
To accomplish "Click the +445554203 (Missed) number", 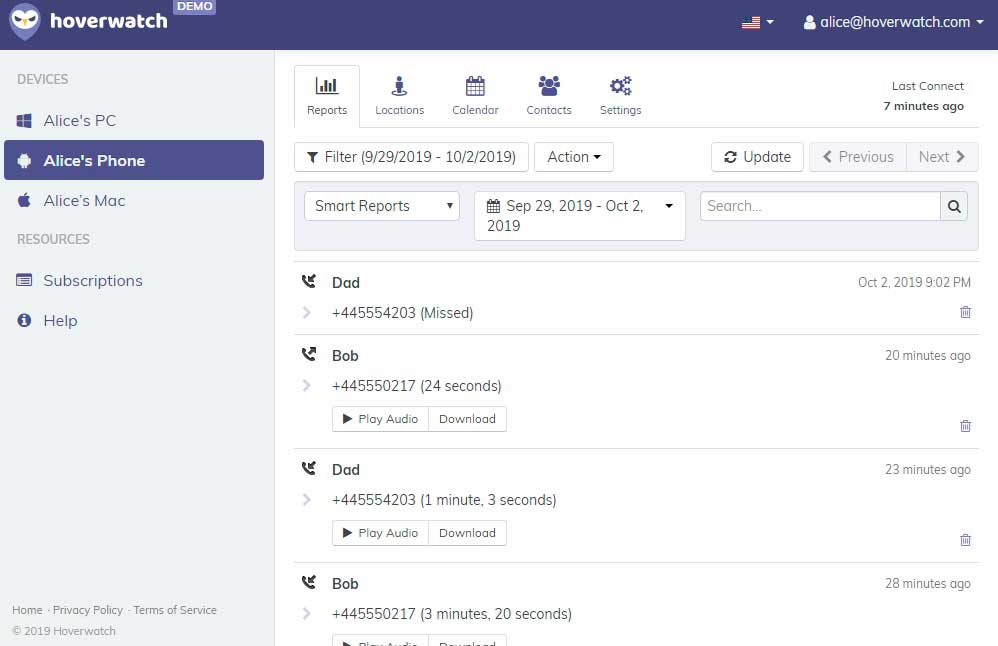I will click(402, 313).
